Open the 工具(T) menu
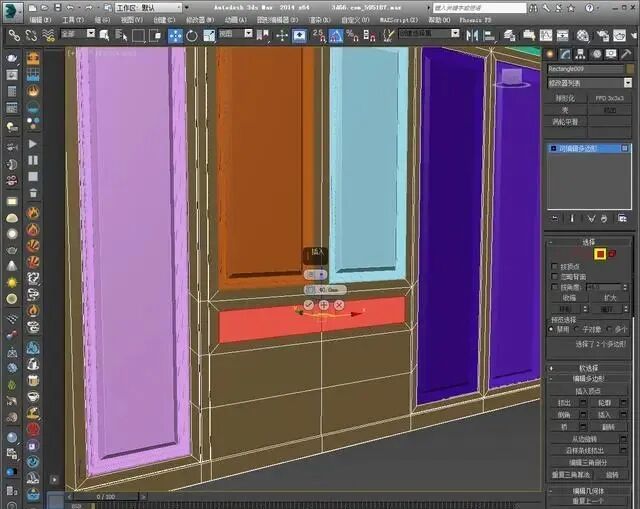 (73, 20)
